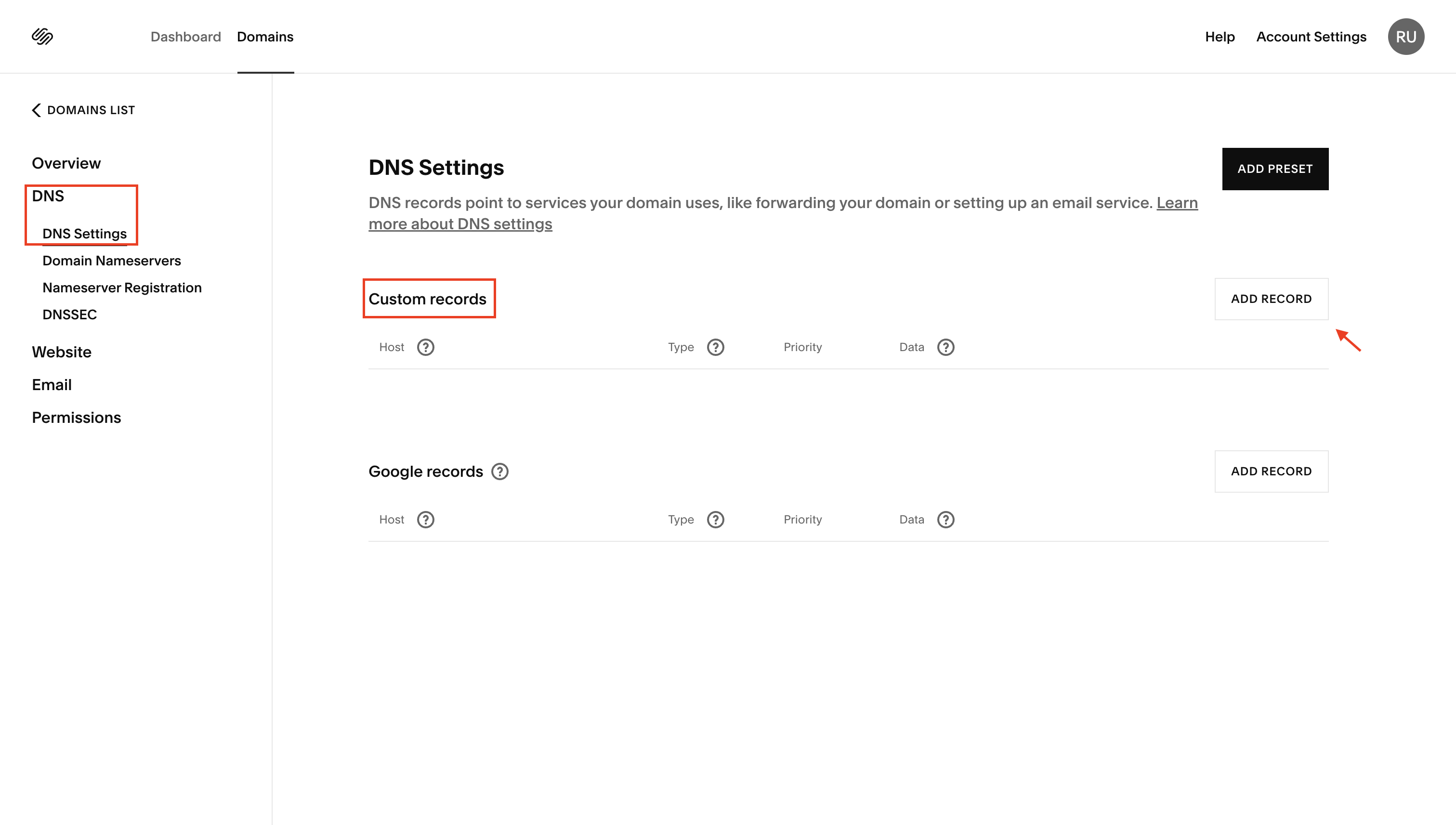Expand the Website sidebar section
The width and height of the screenshot is (1456, 825).
[61, 353]
